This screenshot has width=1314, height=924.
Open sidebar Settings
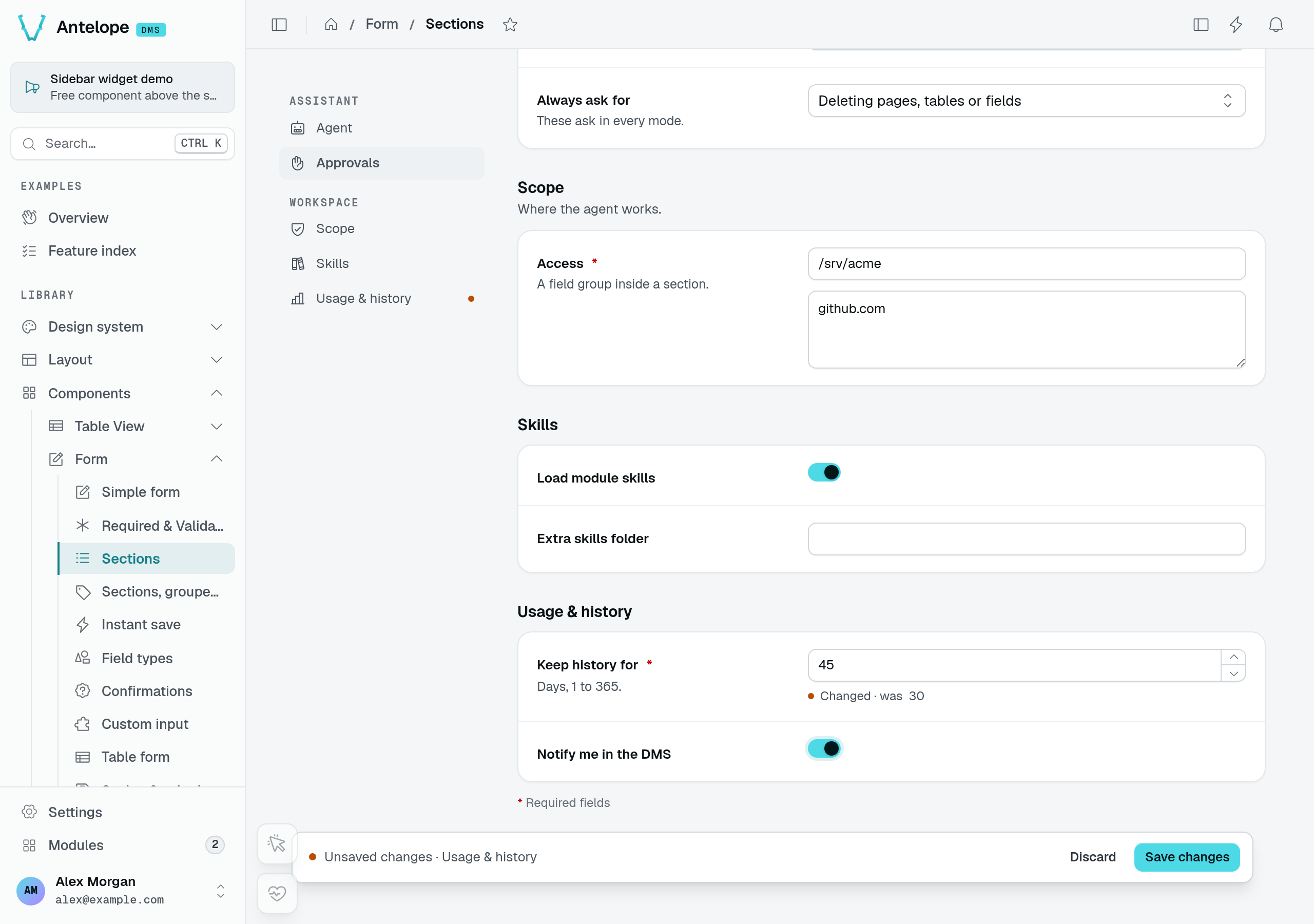tap(123, 813)
